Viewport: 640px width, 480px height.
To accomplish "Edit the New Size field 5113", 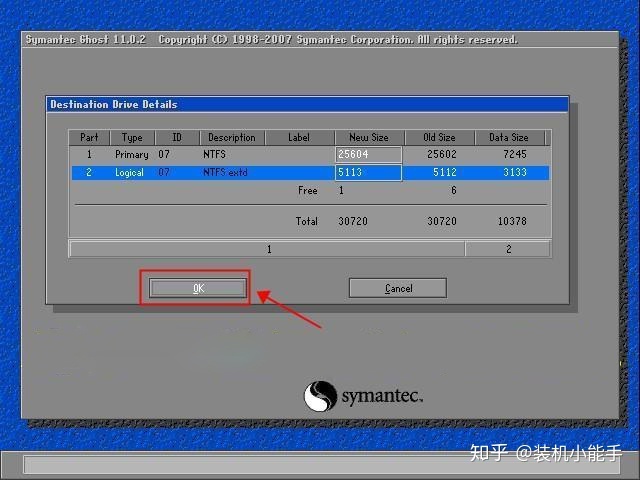I will pyautogui.click(x=369, y=172).
